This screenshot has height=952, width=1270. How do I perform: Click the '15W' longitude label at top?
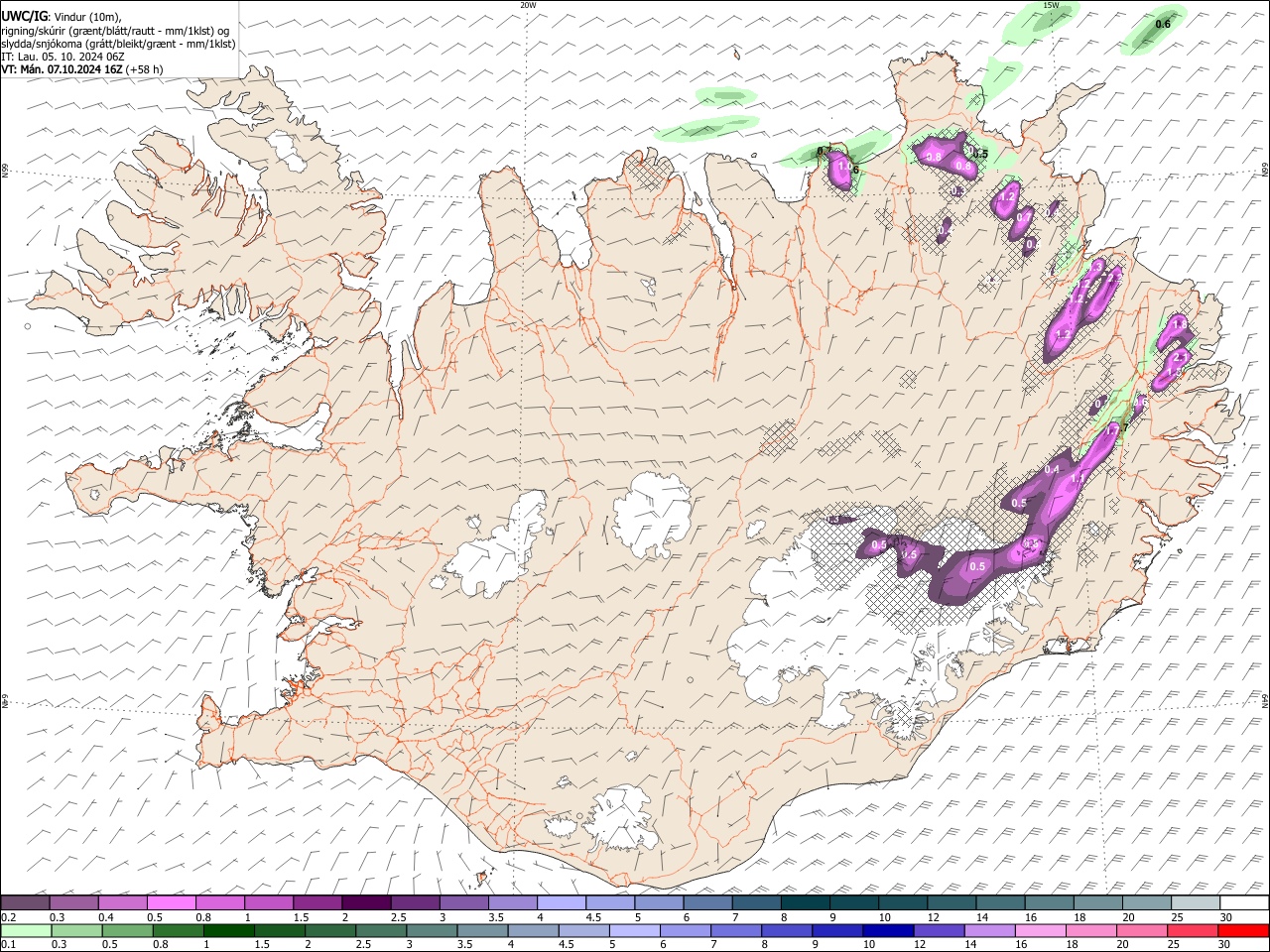(x=1051, y=5)
